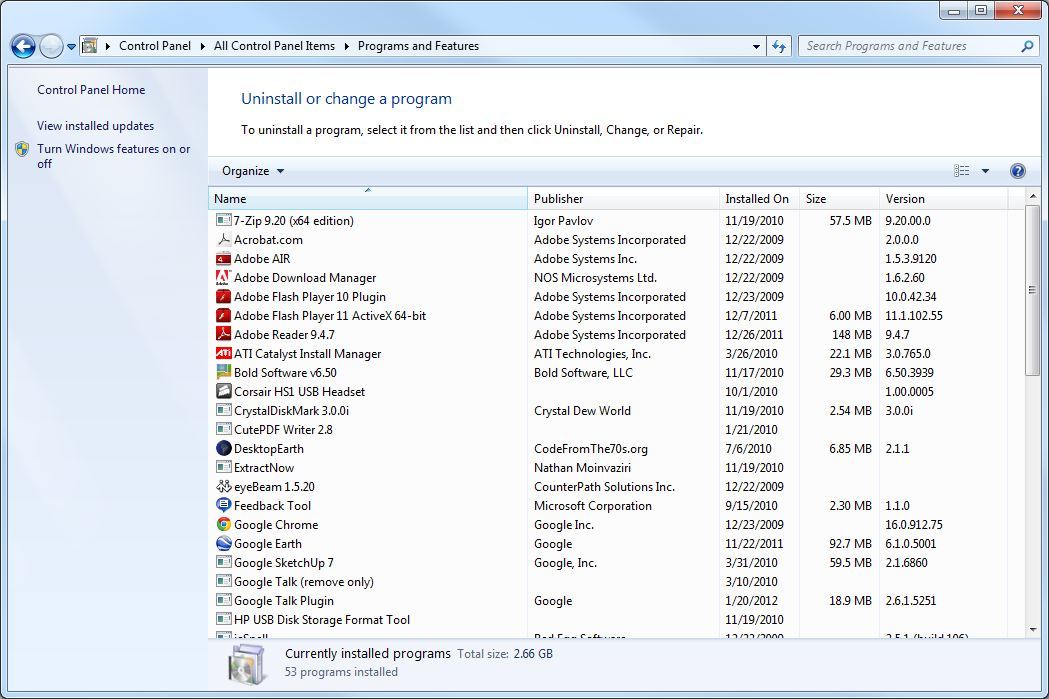Expand the view options dropdown arrow

(x=985, y=171)
